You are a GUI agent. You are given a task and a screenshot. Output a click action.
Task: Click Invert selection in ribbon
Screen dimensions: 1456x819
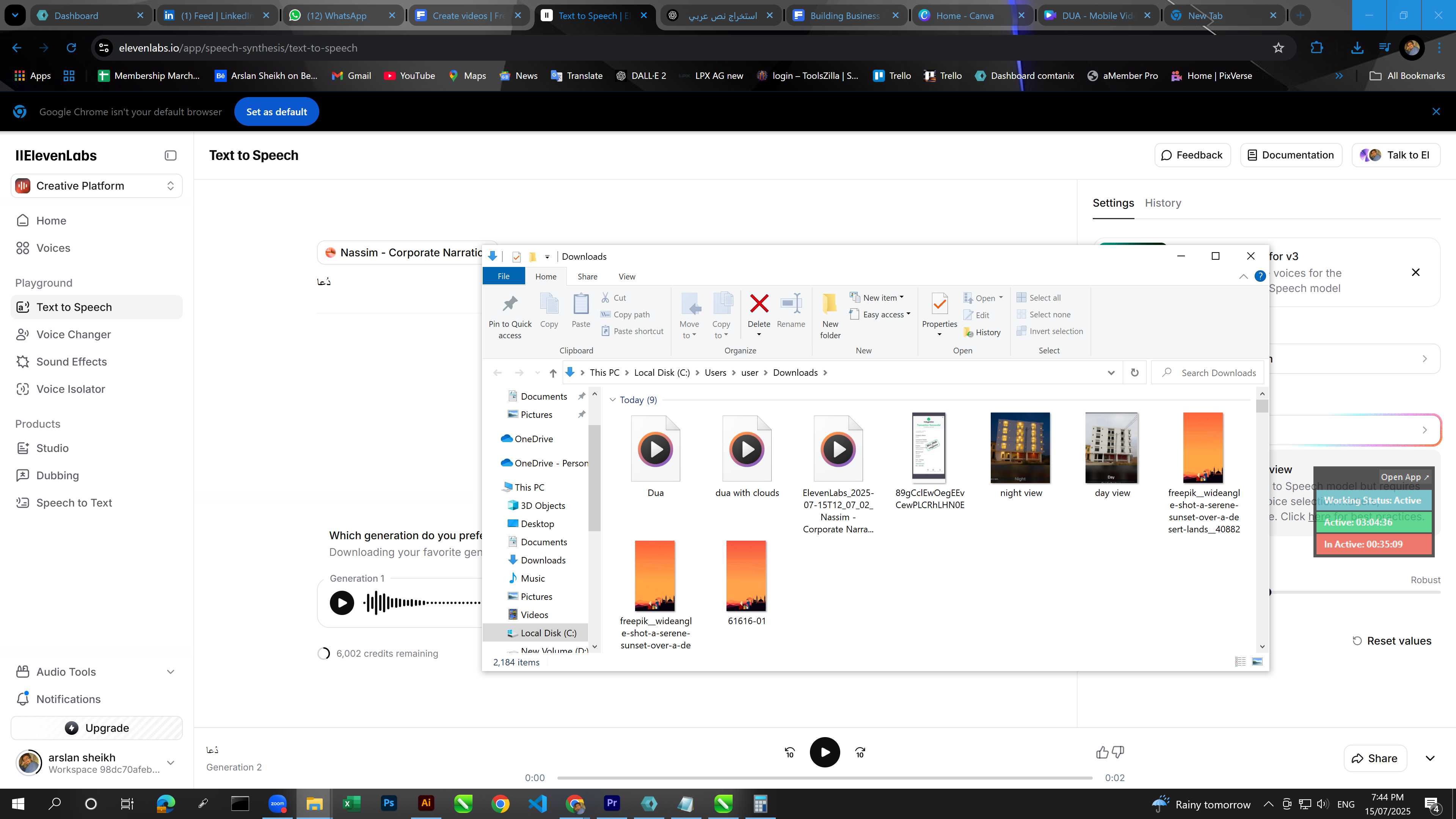(x=1050, y=331)
